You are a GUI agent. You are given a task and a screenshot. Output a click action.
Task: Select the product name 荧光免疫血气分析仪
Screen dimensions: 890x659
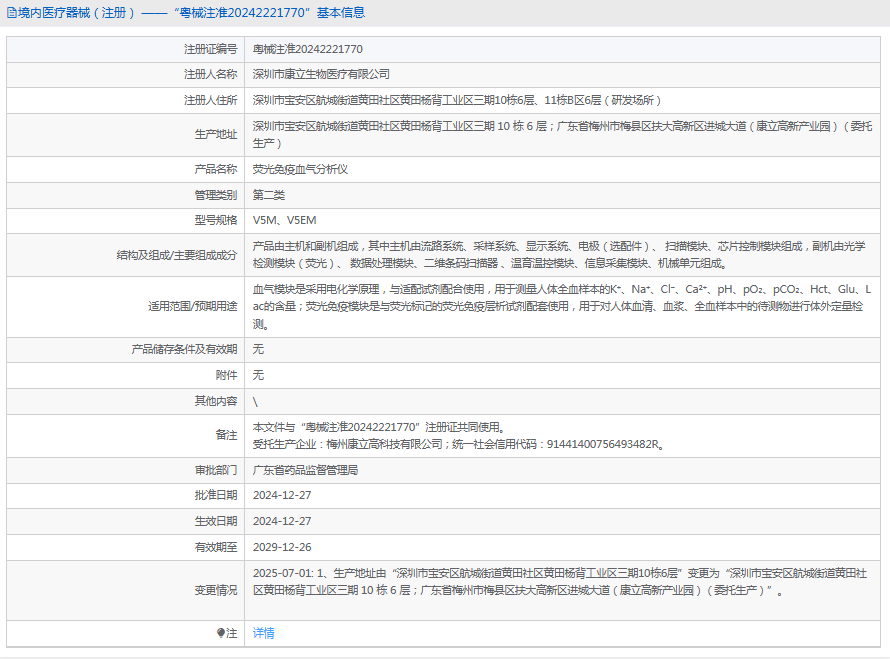[x=300, y=169]
